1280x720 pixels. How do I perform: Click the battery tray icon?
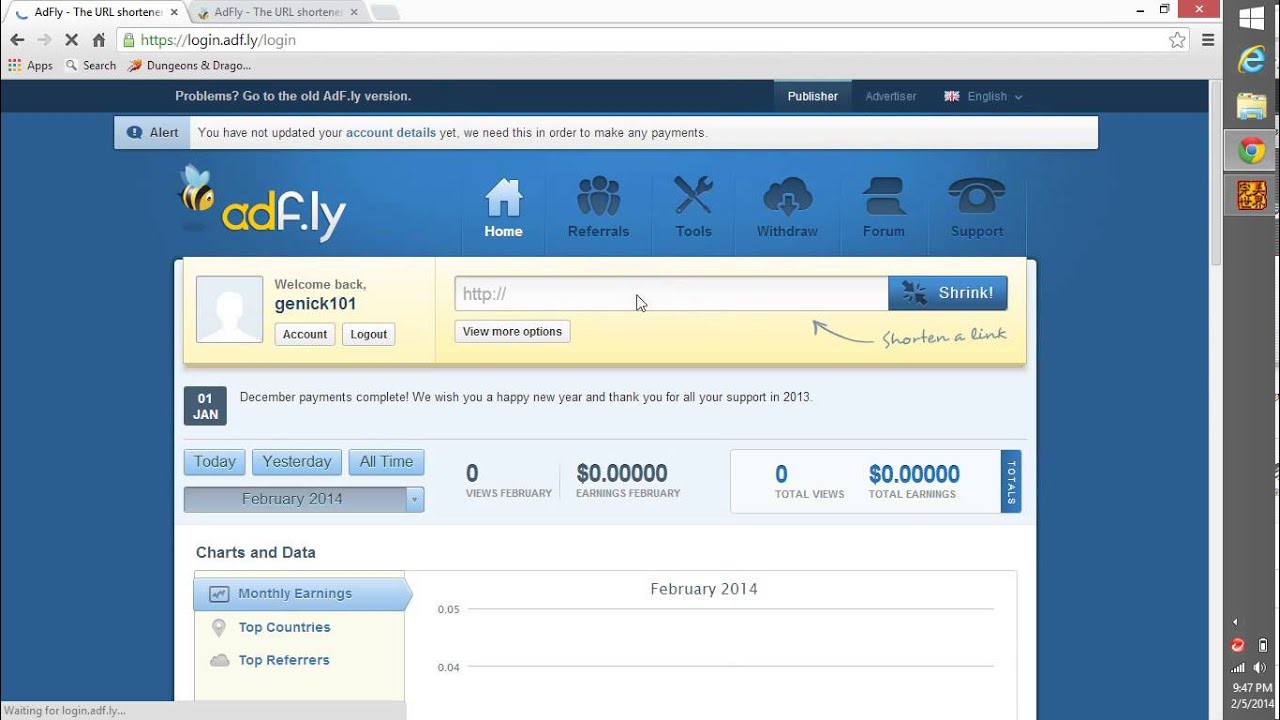click(1263, 645)
